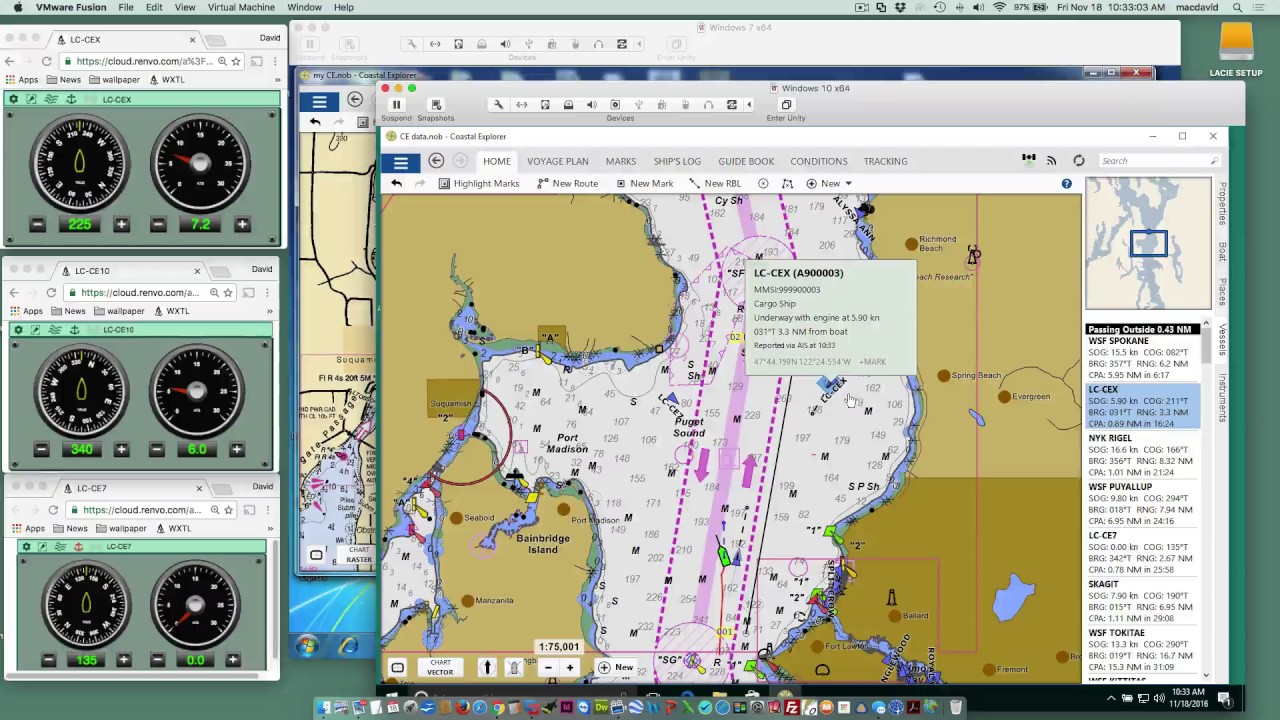The height and width of the screenshot is (720, 1280).
Task: Click the navigate back circle arrow
Action: 436,161
